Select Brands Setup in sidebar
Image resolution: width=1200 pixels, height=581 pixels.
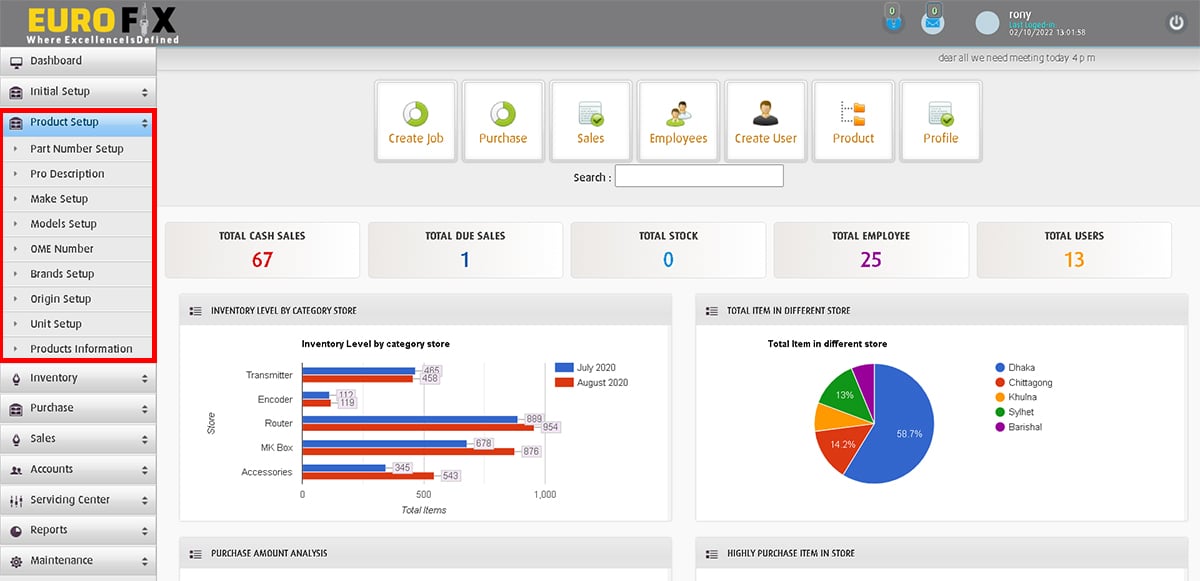(62, 274)
